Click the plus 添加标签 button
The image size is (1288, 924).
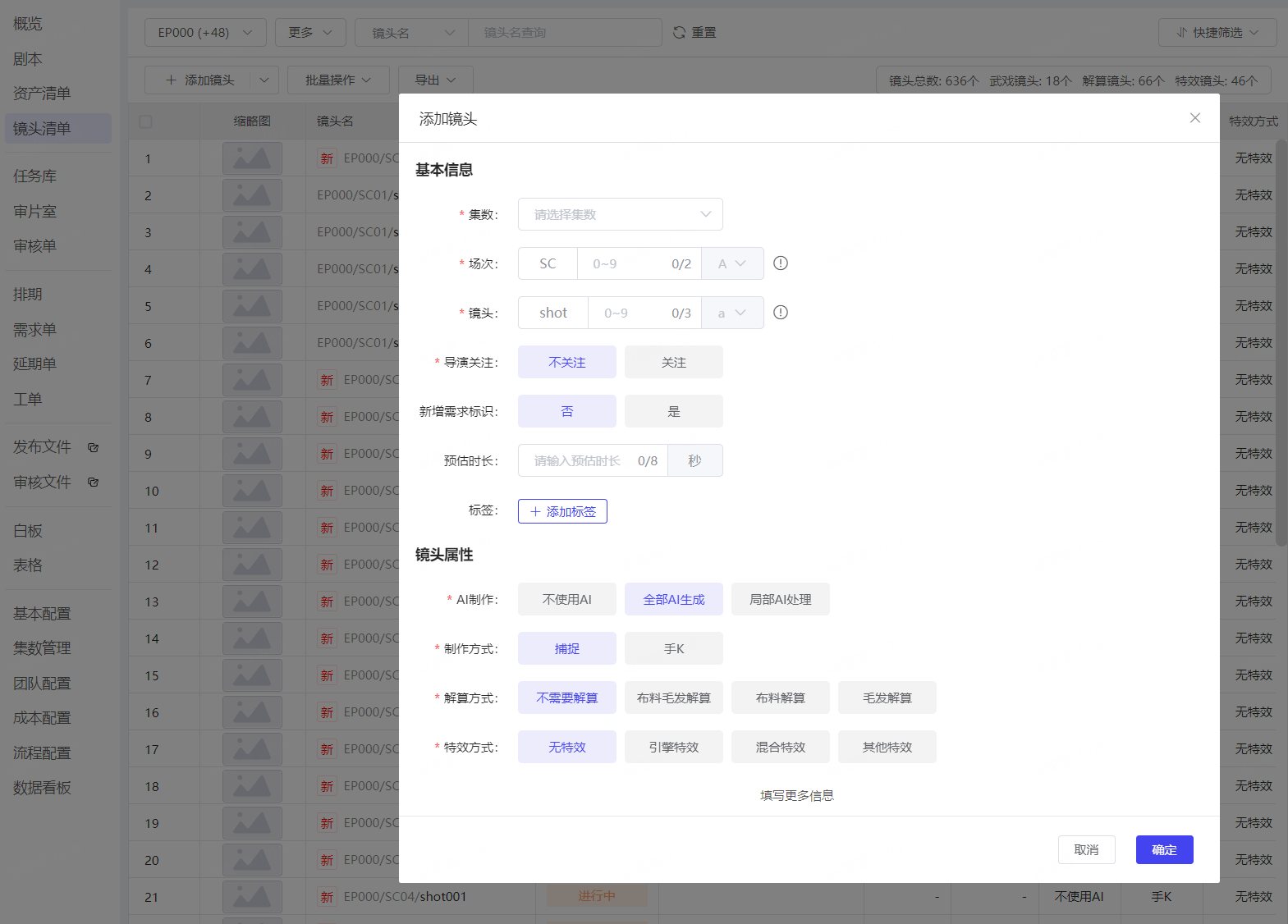coord(562,511)
